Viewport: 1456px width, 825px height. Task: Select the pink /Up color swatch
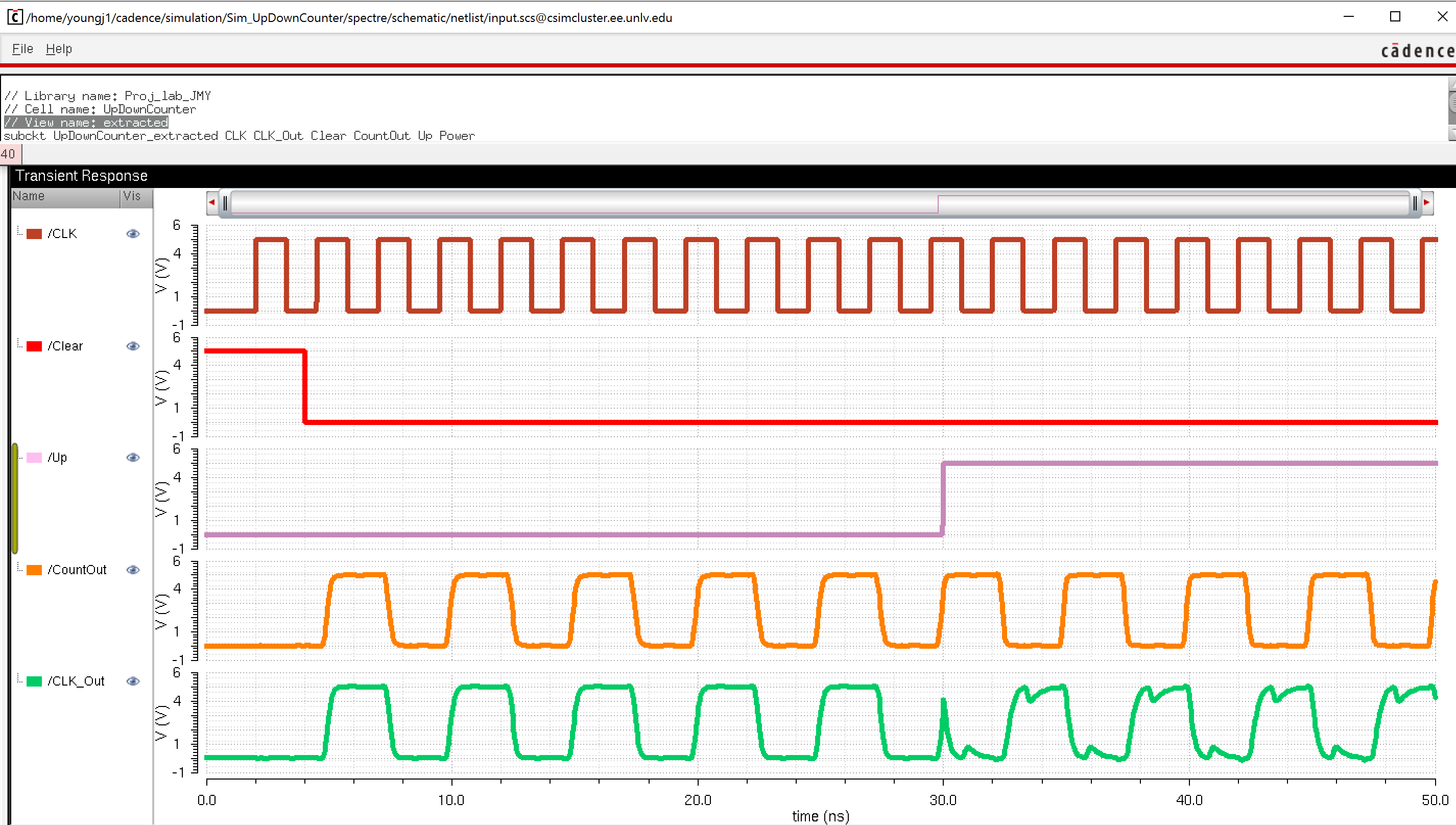[x=35, y=458]
